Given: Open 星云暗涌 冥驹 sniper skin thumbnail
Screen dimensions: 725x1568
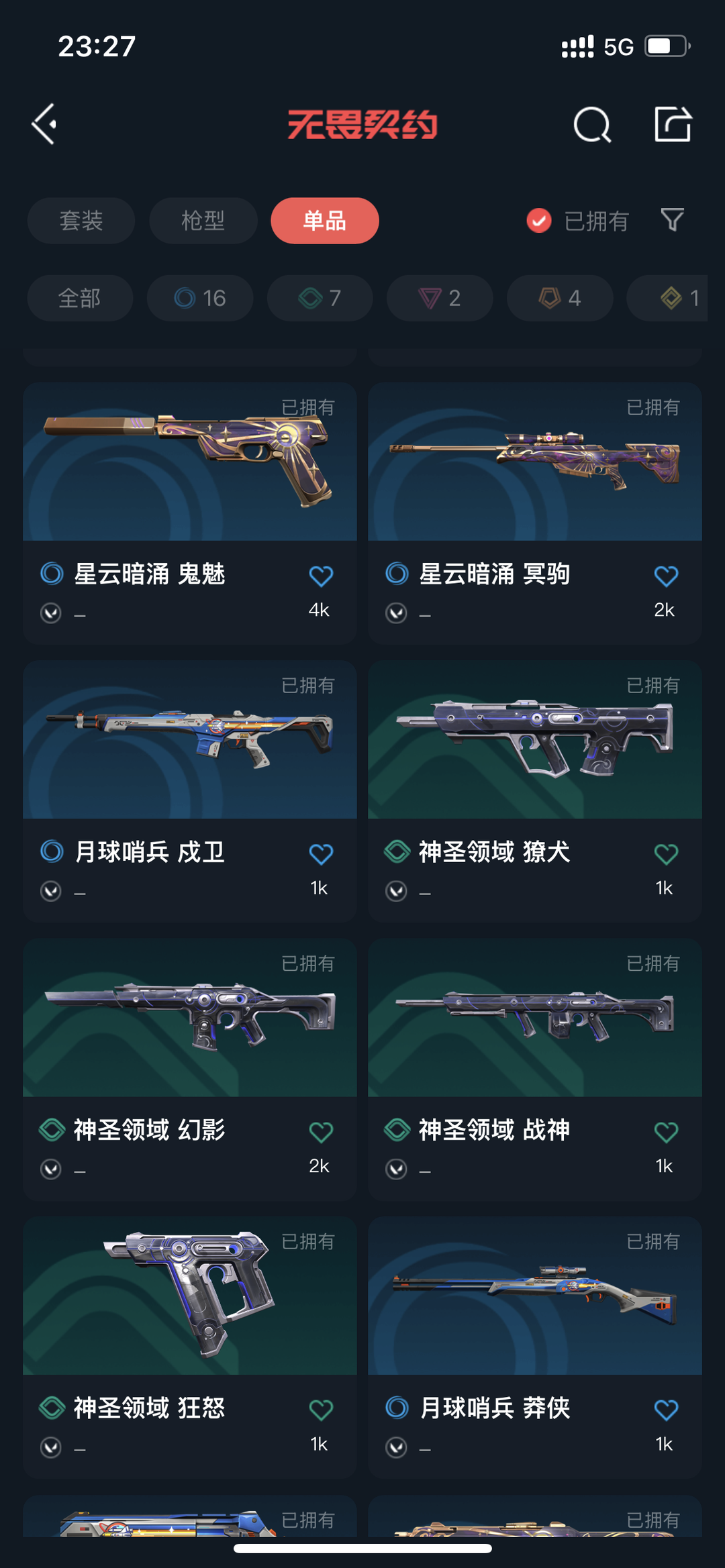Looking at the screenshot, I should 535,462.
